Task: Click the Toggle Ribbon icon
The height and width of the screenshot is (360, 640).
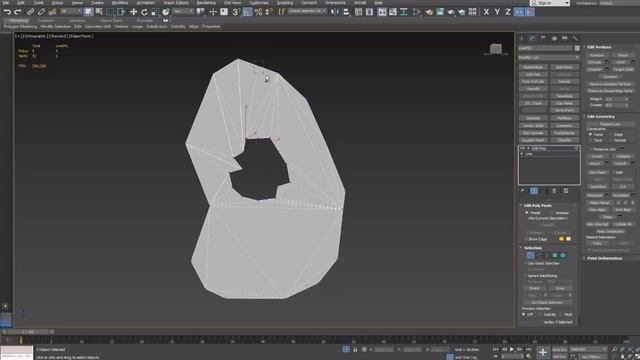Action: click(x=382, y=12)
